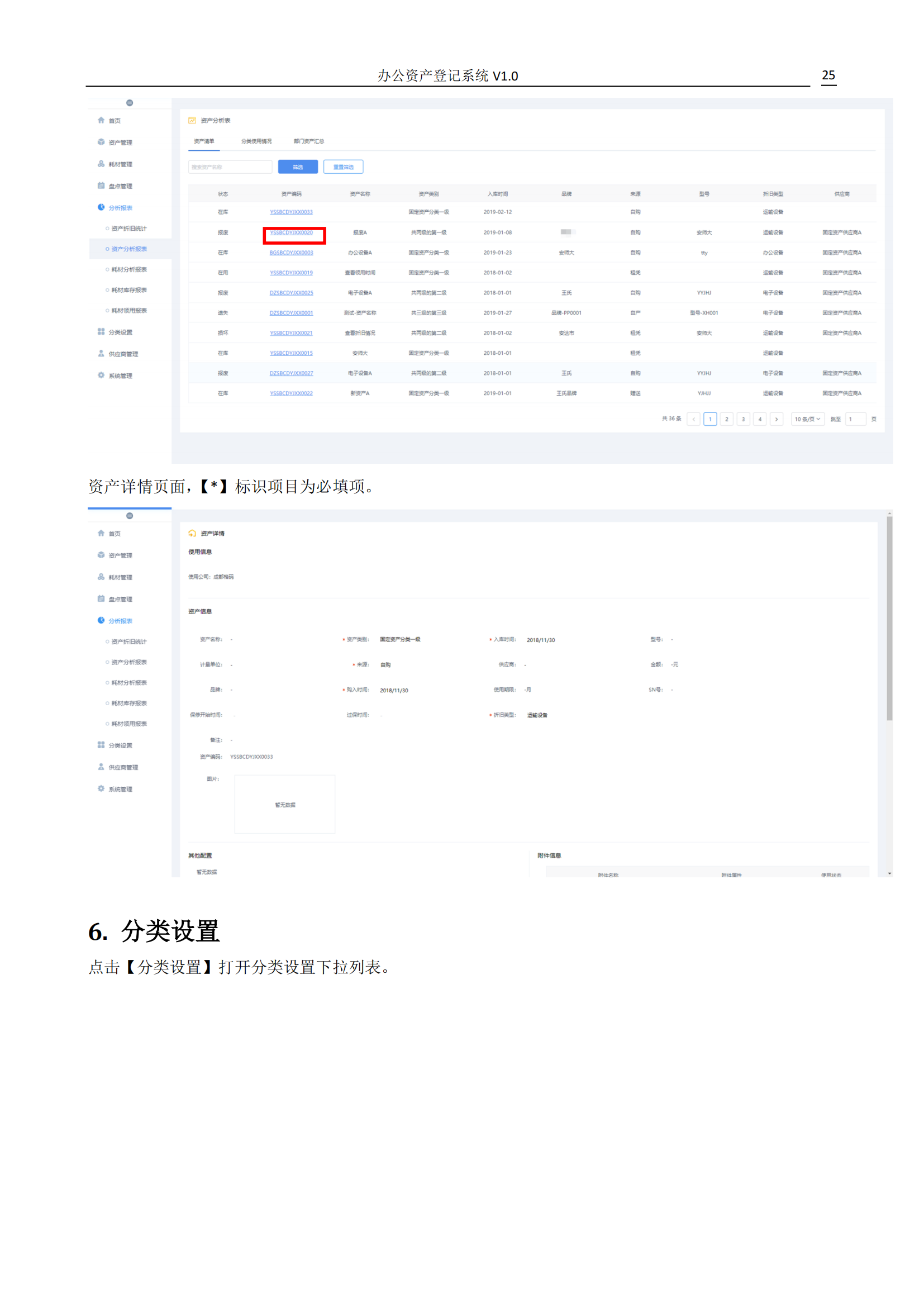Click 分类设置 grid icon in asset analysis screen
The width and height of the screenshot is (924, 1307).
pyautogui.click(x=101, y=332)
